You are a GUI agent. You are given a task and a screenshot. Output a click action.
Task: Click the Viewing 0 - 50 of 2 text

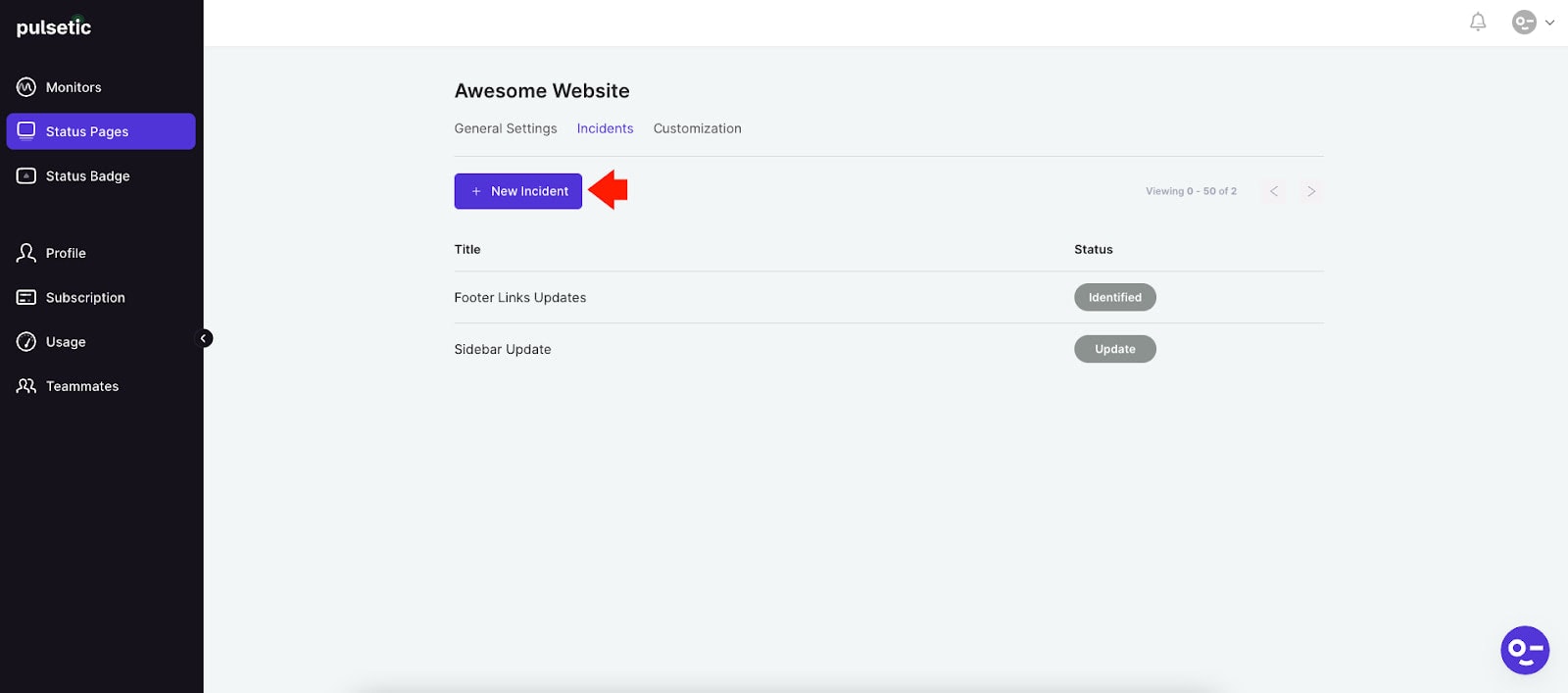(1191, 191)
